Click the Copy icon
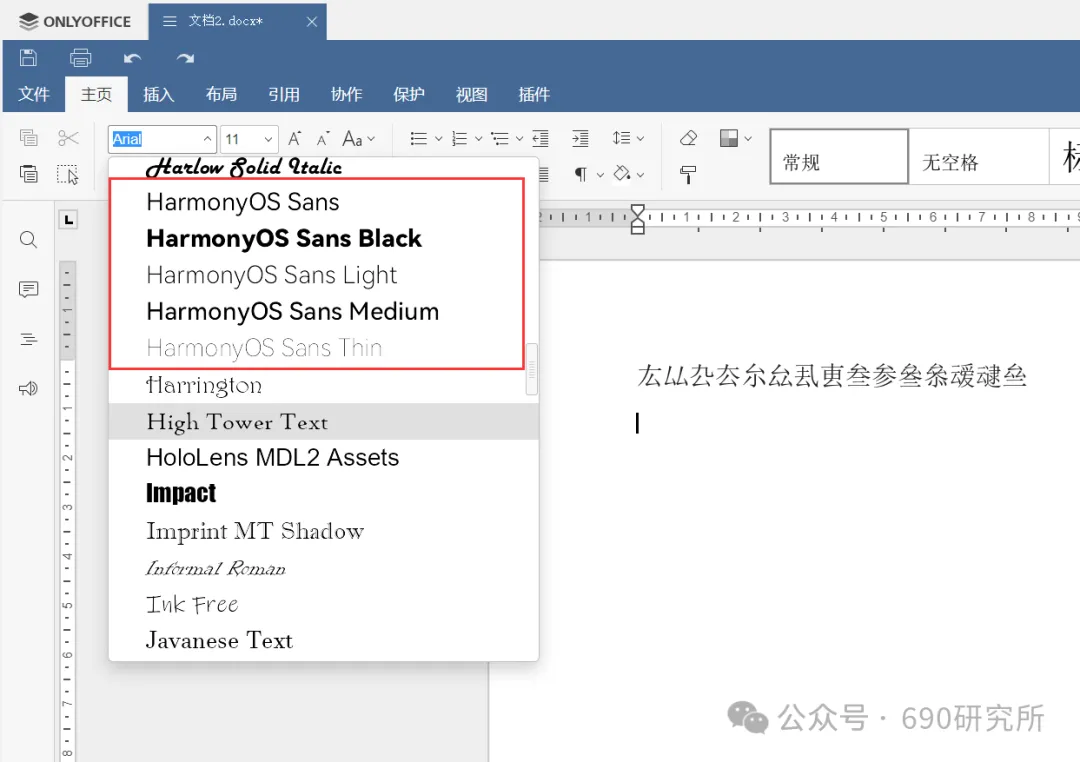Image resolution: width=1080 pixels, height=762 pixels. (x=28, y=138)
